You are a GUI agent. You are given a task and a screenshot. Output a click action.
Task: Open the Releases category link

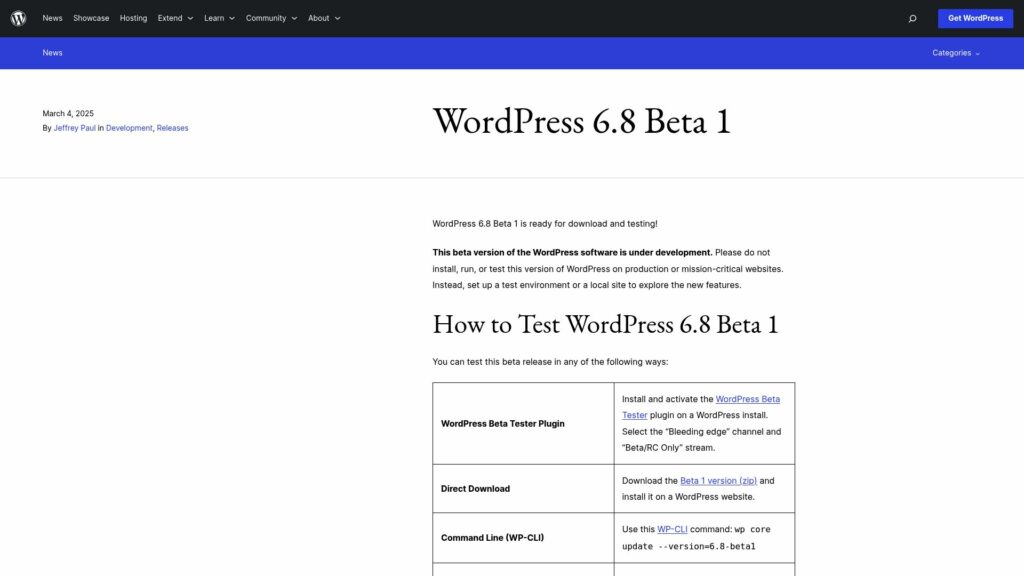(172, 128)
